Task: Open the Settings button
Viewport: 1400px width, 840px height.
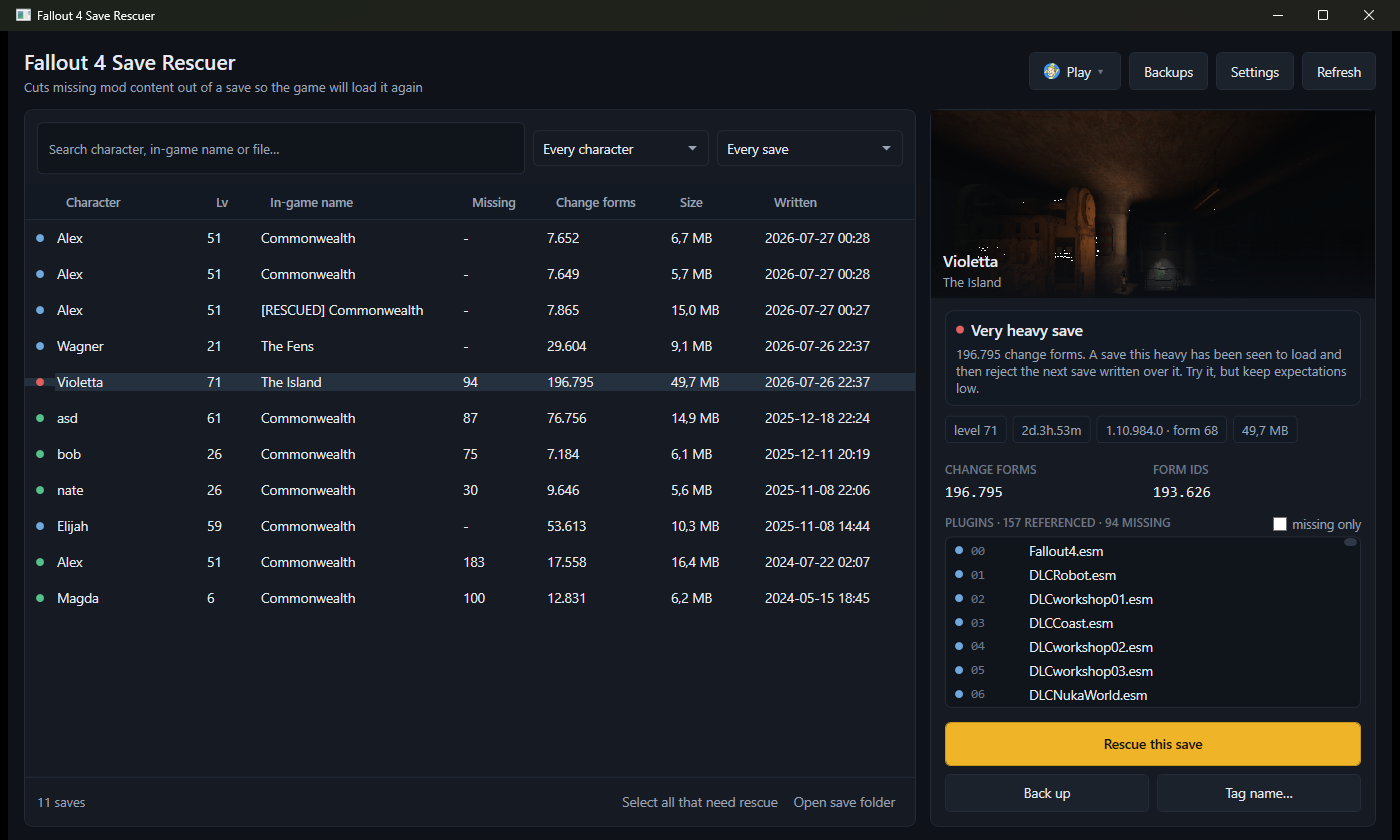Action: pos(1255,72)
